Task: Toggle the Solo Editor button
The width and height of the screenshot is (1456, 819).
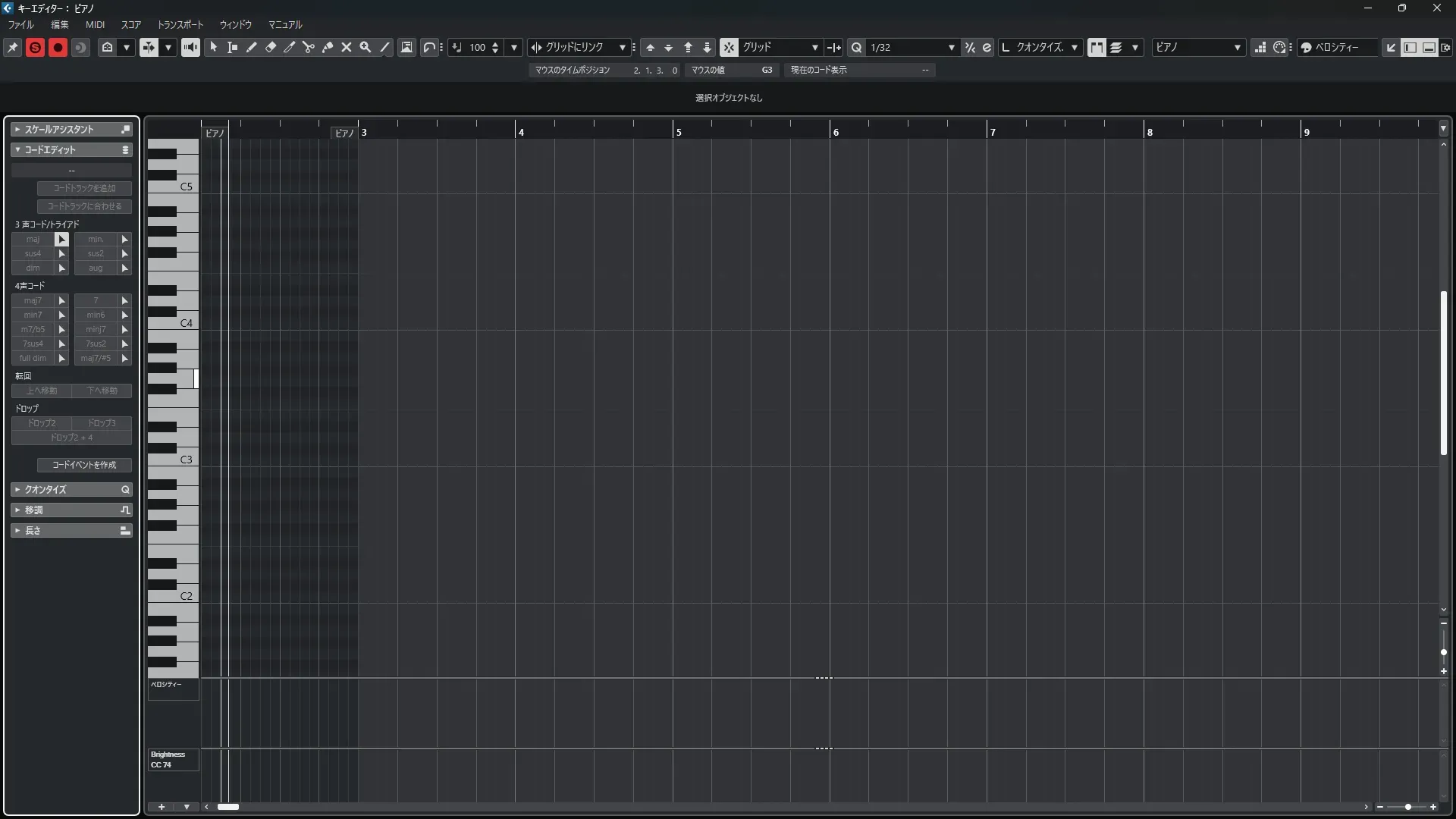Action: click(35, 47)
